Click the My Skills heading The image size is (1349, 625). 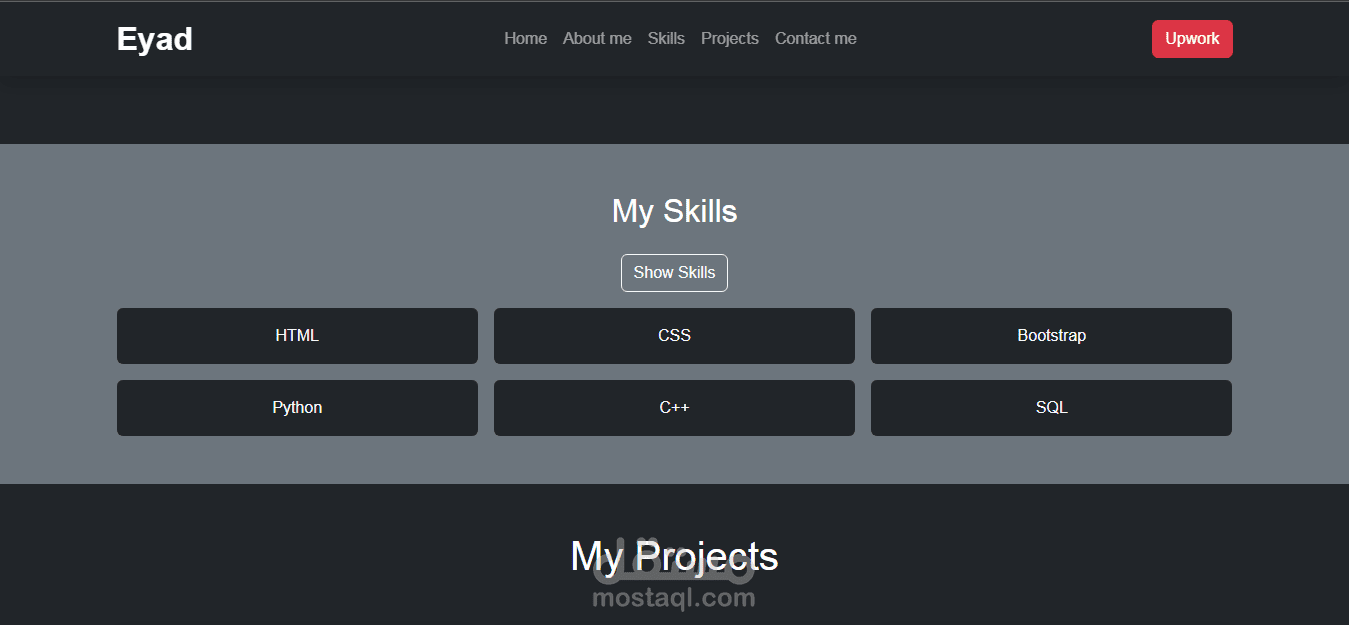[x=674, y=211]
